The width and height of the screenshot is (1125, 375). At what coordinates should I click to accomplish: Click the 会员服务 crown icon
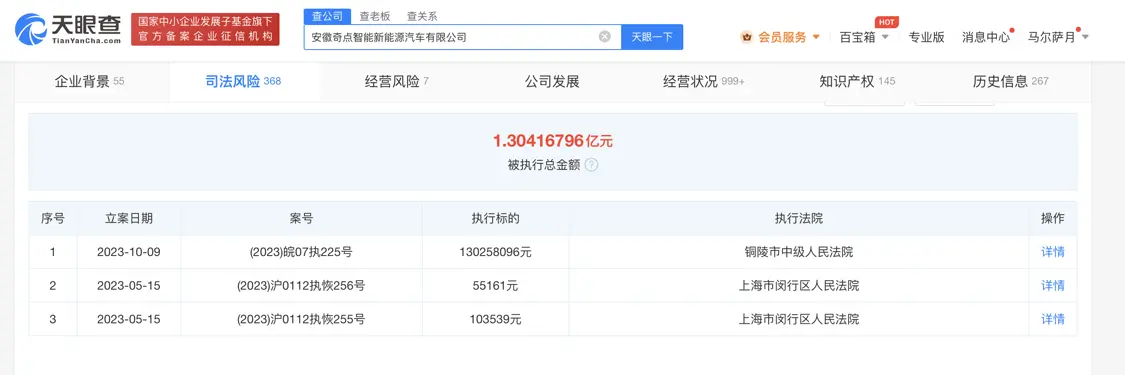(x=747, y=37)
